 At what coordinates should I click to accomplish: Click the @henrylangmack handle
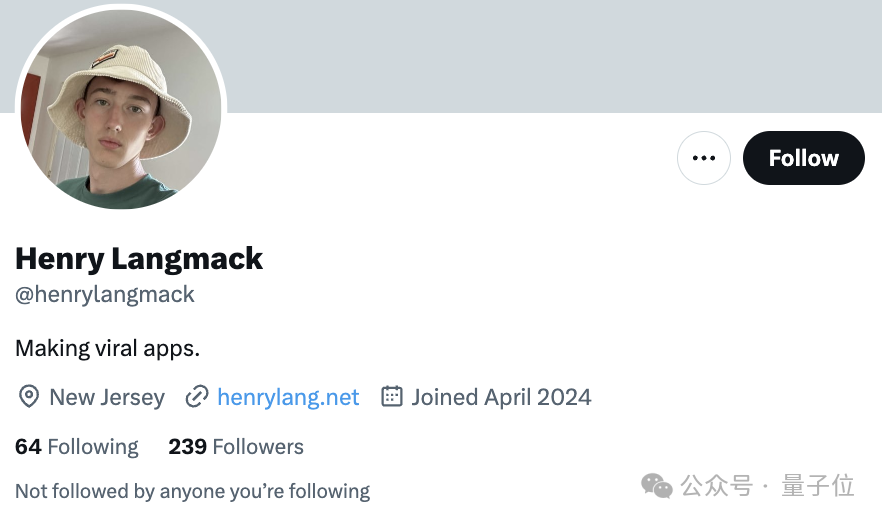click(105, 294)
